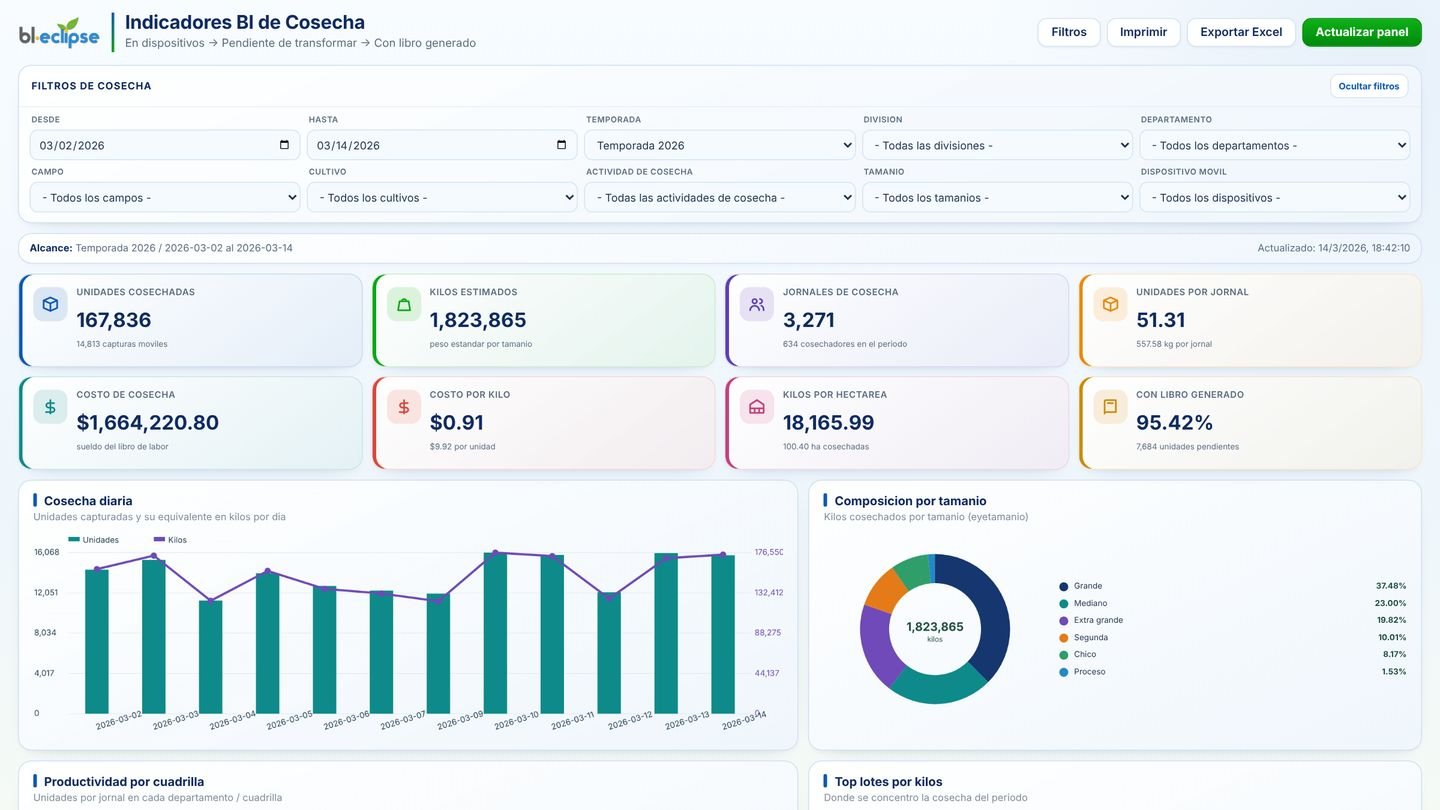Click the Unidades por Jornal cube icon
1440x810 pixels.
(1110, 304)
